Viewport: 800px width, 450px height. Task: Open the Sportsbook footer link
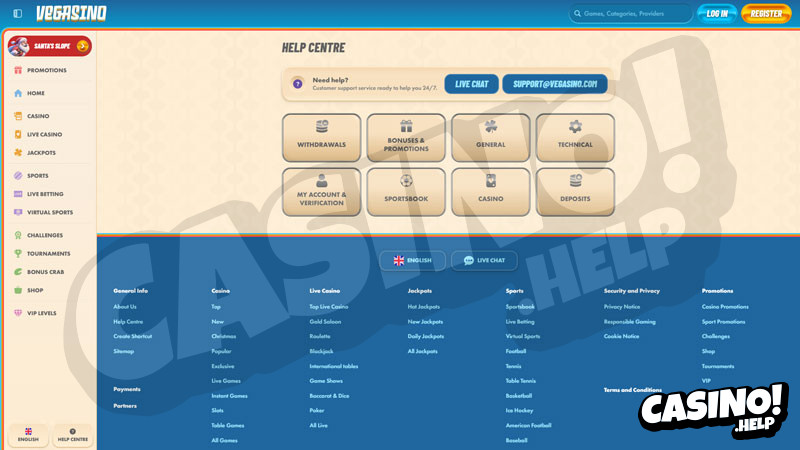[520, 307]
